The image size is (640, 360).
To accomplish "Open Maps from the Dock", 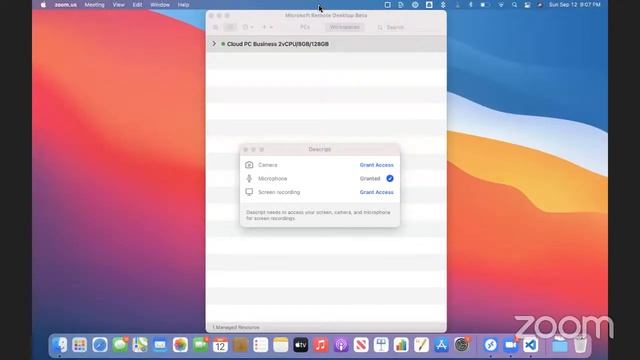I will (x=140, y=345).
